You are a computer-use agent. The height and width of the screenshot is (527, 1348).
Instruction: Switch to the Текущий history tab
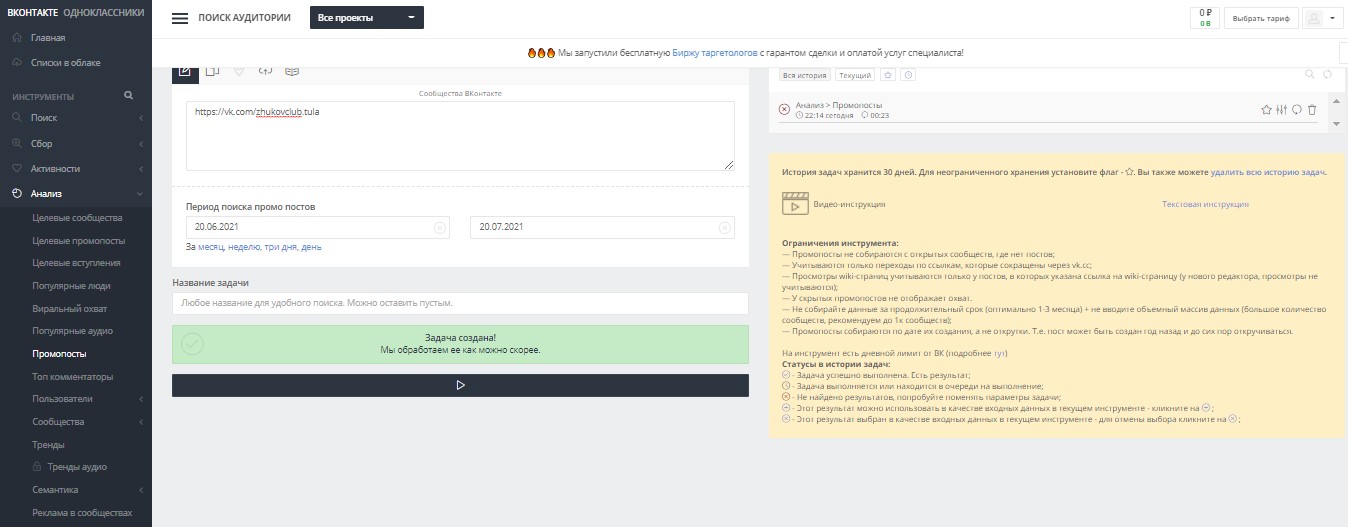click(x=855, y=75)
